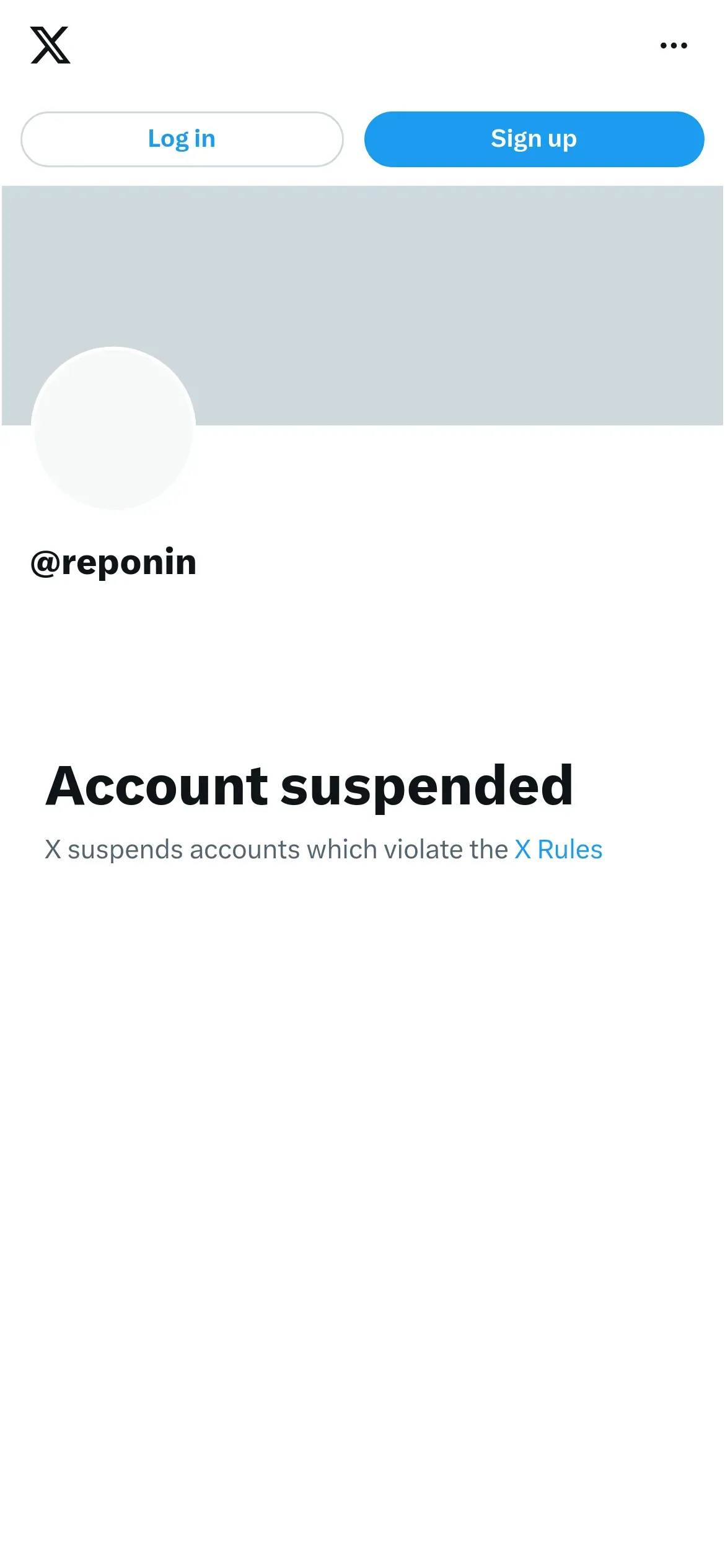Screen dimensions: 725x1568
Task: Click the word 'Account' in the heading
Action: (x=157, y=786)
